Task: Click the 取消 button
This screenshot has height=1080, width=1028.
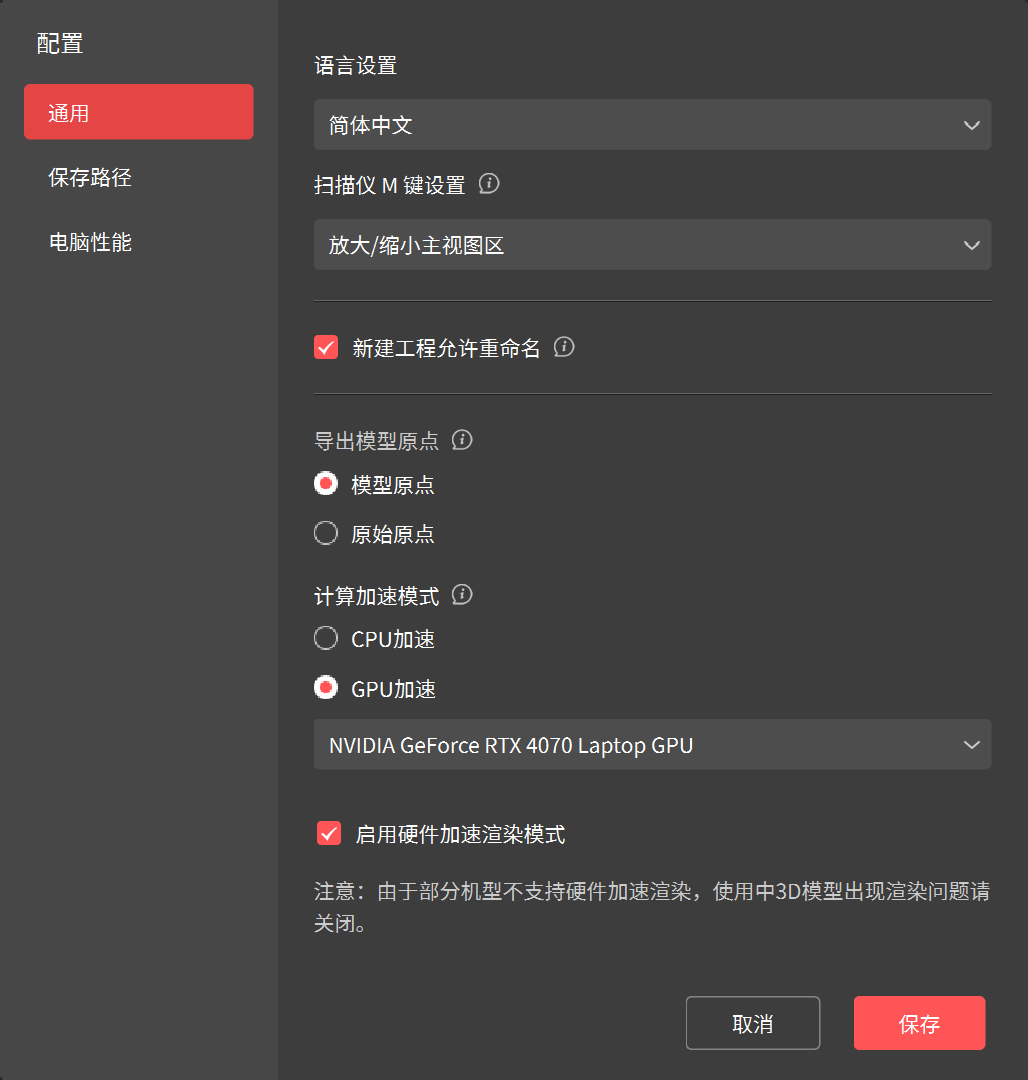Action: pos(752,1023)
